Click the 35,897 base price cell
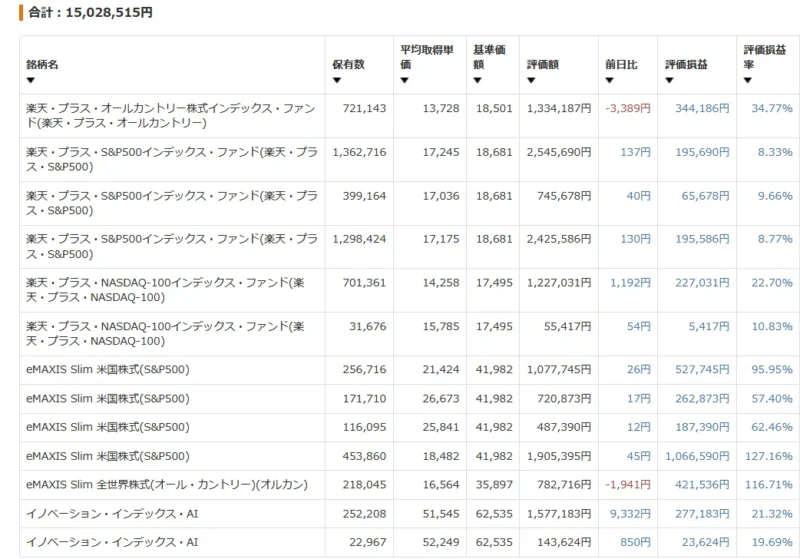This screenshot has height=559, width=800. tap(494, 485)
